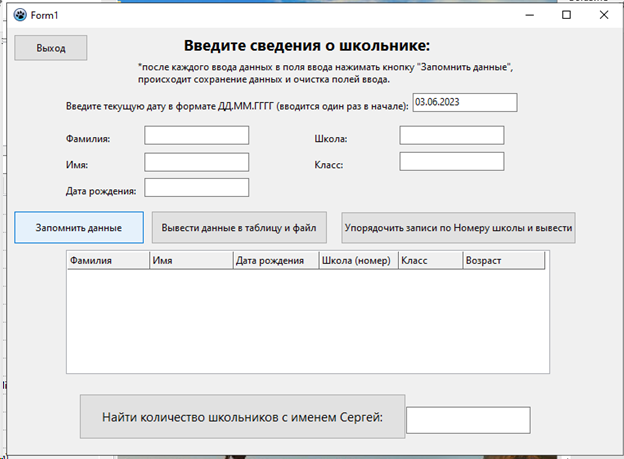Focus the current date field with 03.06.2023
The width and height of the screenshot is (624, 459).
point(465,103)
